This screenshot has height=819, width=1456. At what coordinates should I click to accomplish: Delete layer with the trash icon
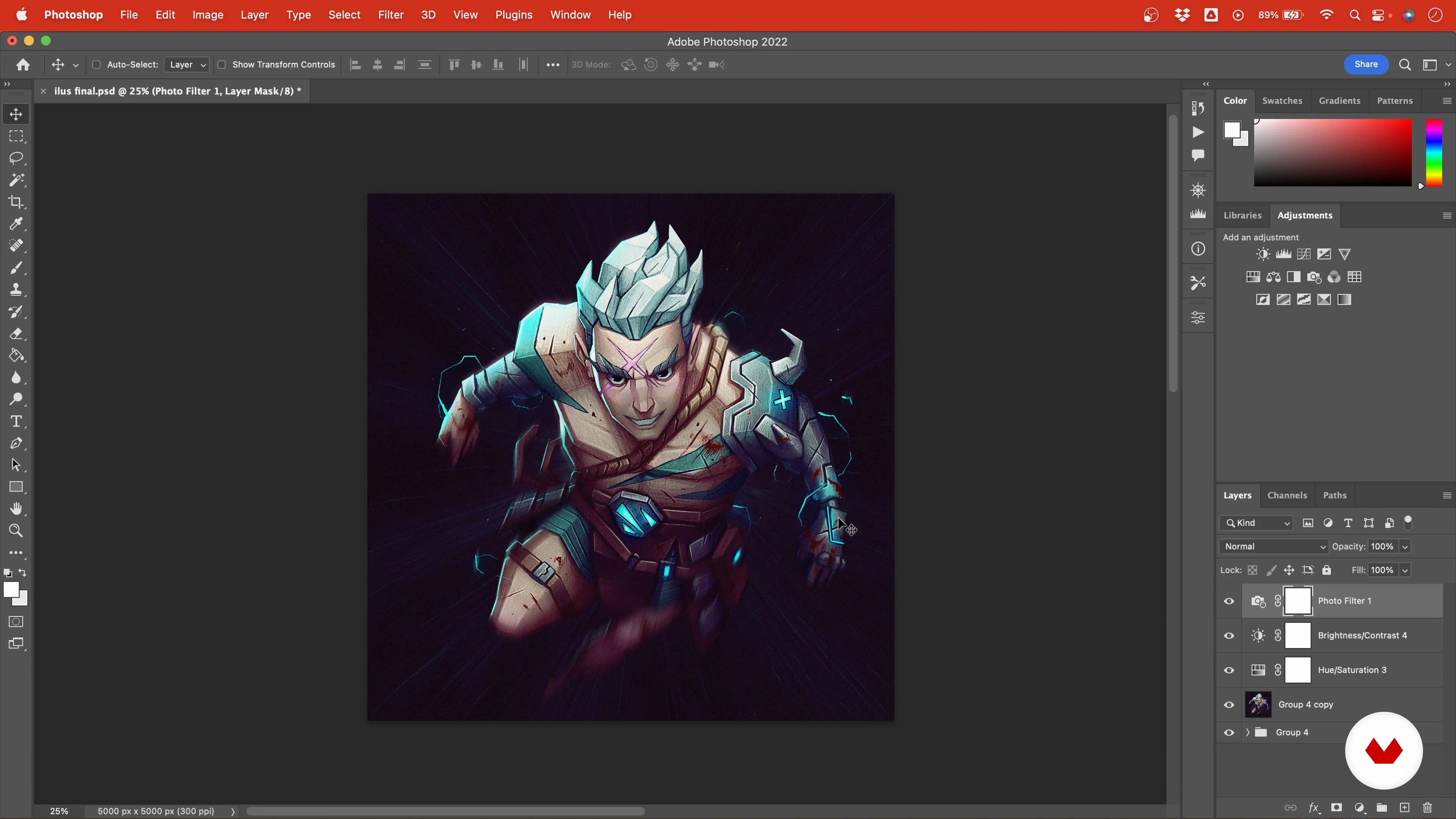tap(1428, 808)
